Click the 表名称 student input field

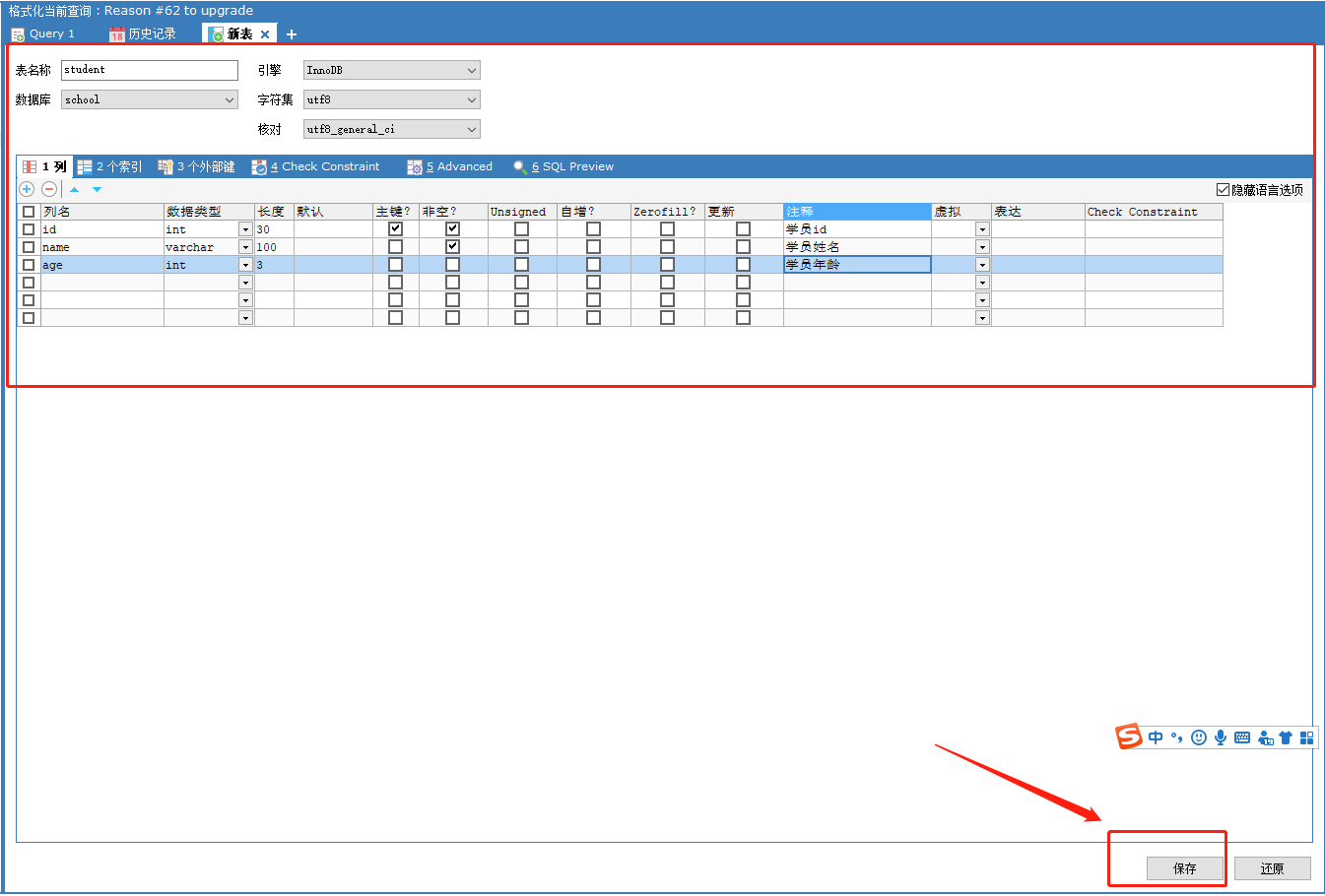(x=150, y=70)
